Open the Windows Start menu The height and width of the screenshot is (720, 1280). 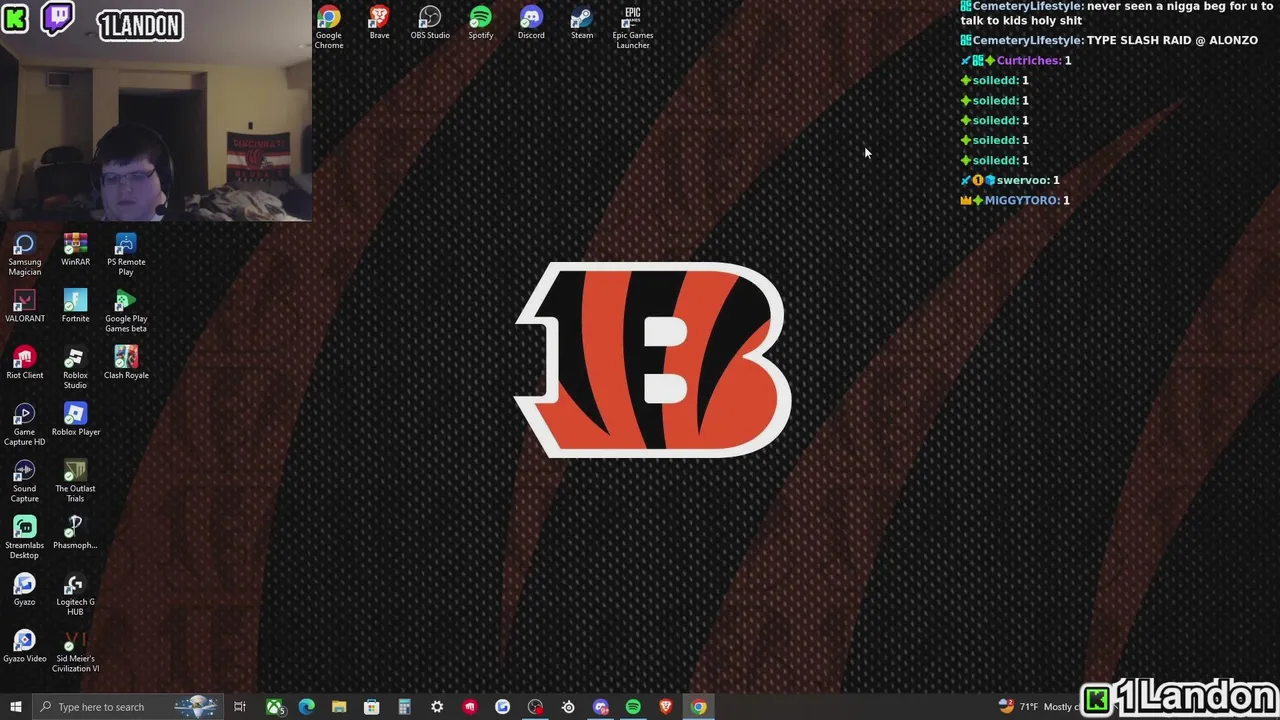click(16, 707)
